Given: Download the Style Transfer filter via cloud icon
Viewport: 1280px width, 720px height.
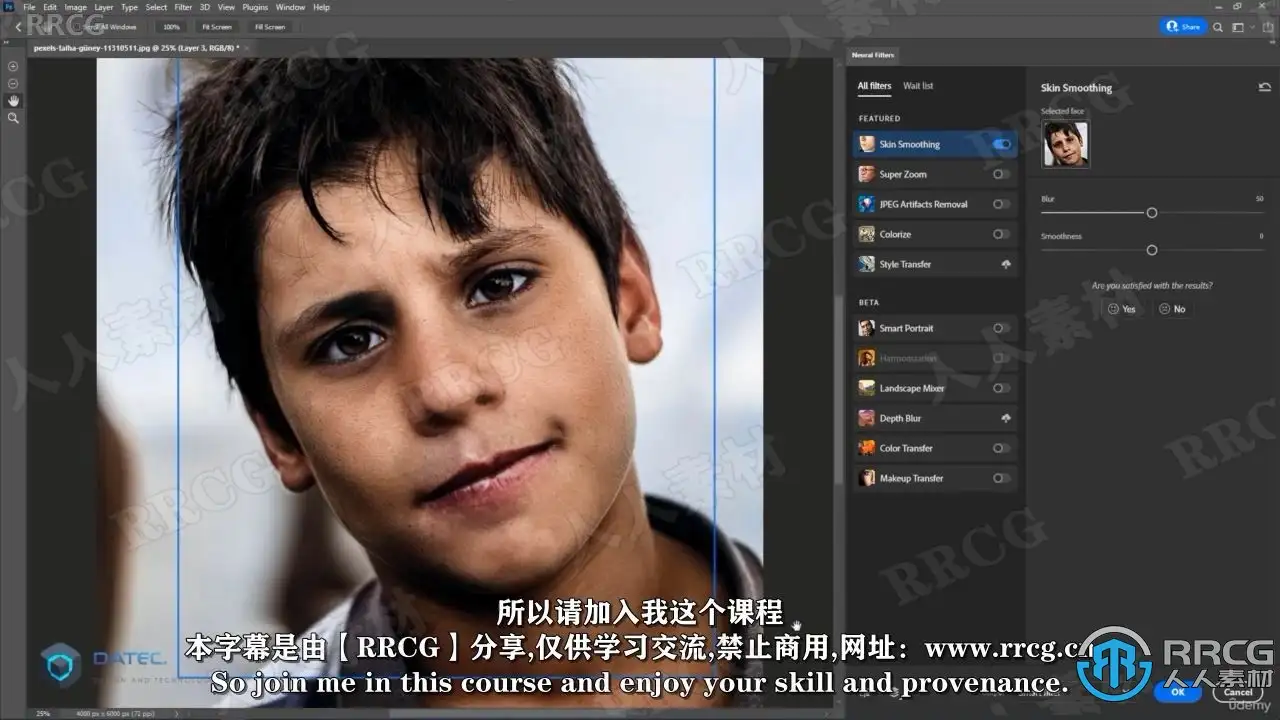Looking at the screenshot, I should point(1005,264).
